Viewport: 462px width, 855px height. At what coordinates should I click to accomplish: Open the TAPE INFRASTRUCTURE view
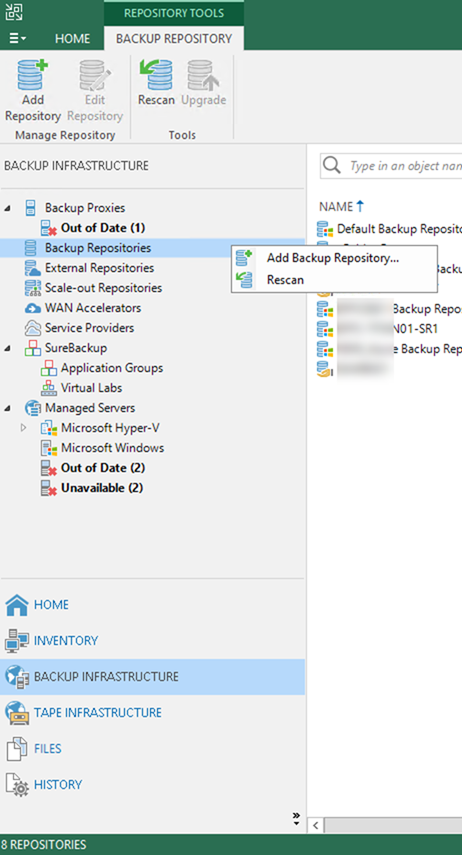(98, 713)
